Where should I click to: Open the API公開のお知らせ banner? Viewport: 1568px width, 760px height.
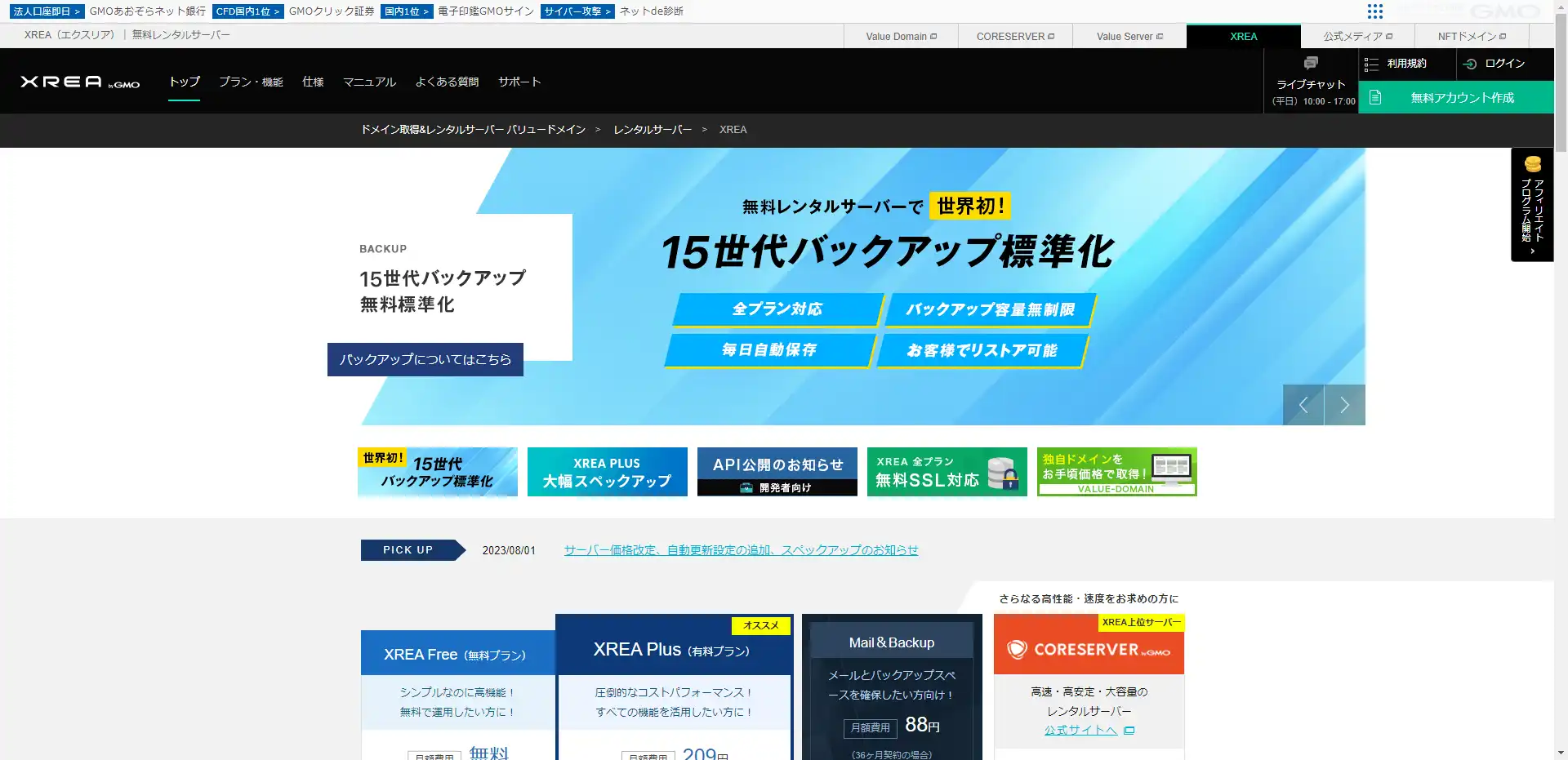(777, 472)
